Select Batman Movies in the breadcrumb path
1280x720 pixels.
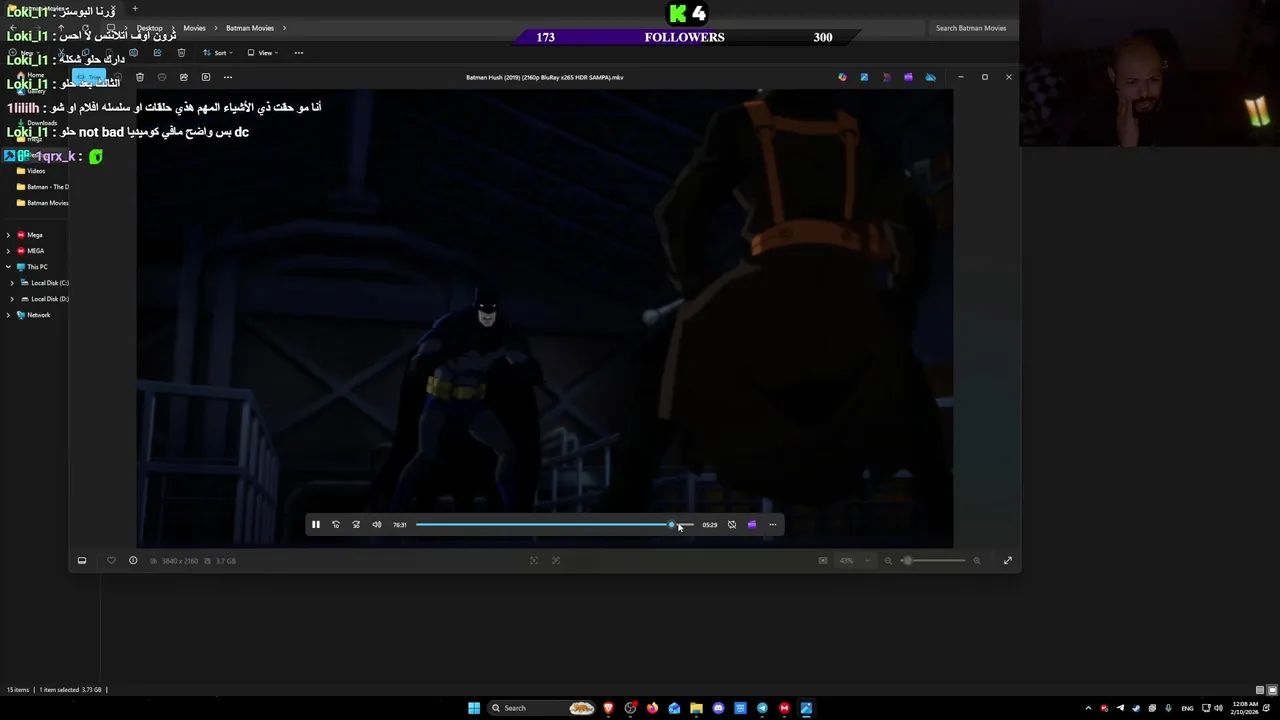click(250, 28)
